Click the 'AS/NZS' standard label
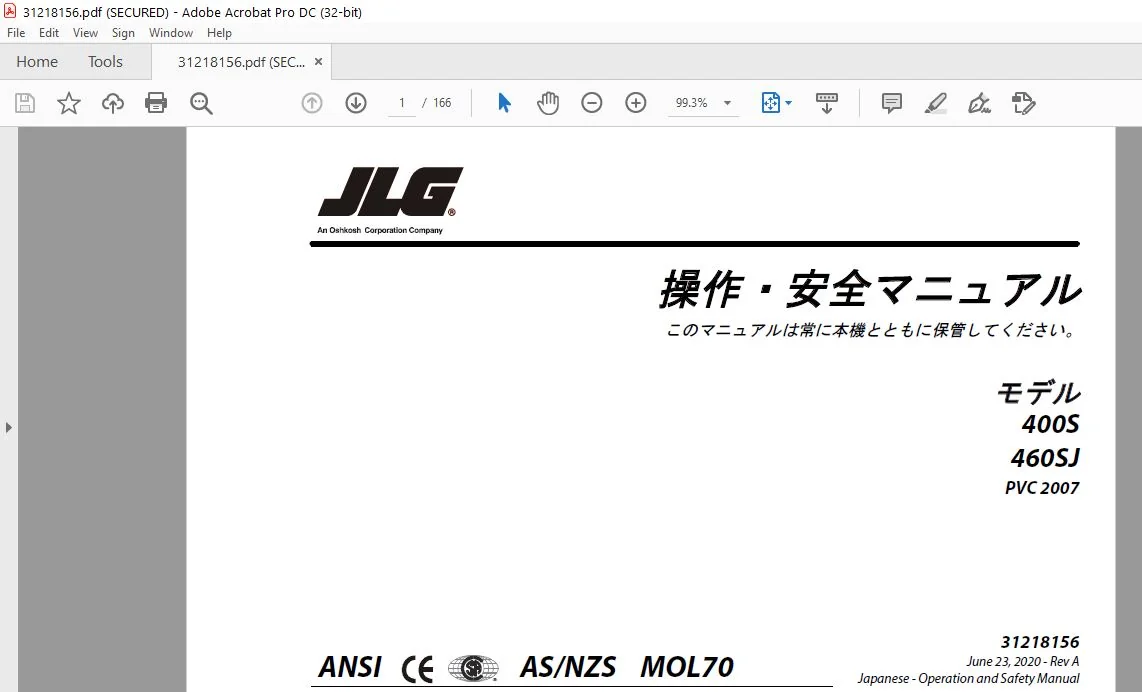The width and height of the screenshot is (1142, 692). coord(568,667)
